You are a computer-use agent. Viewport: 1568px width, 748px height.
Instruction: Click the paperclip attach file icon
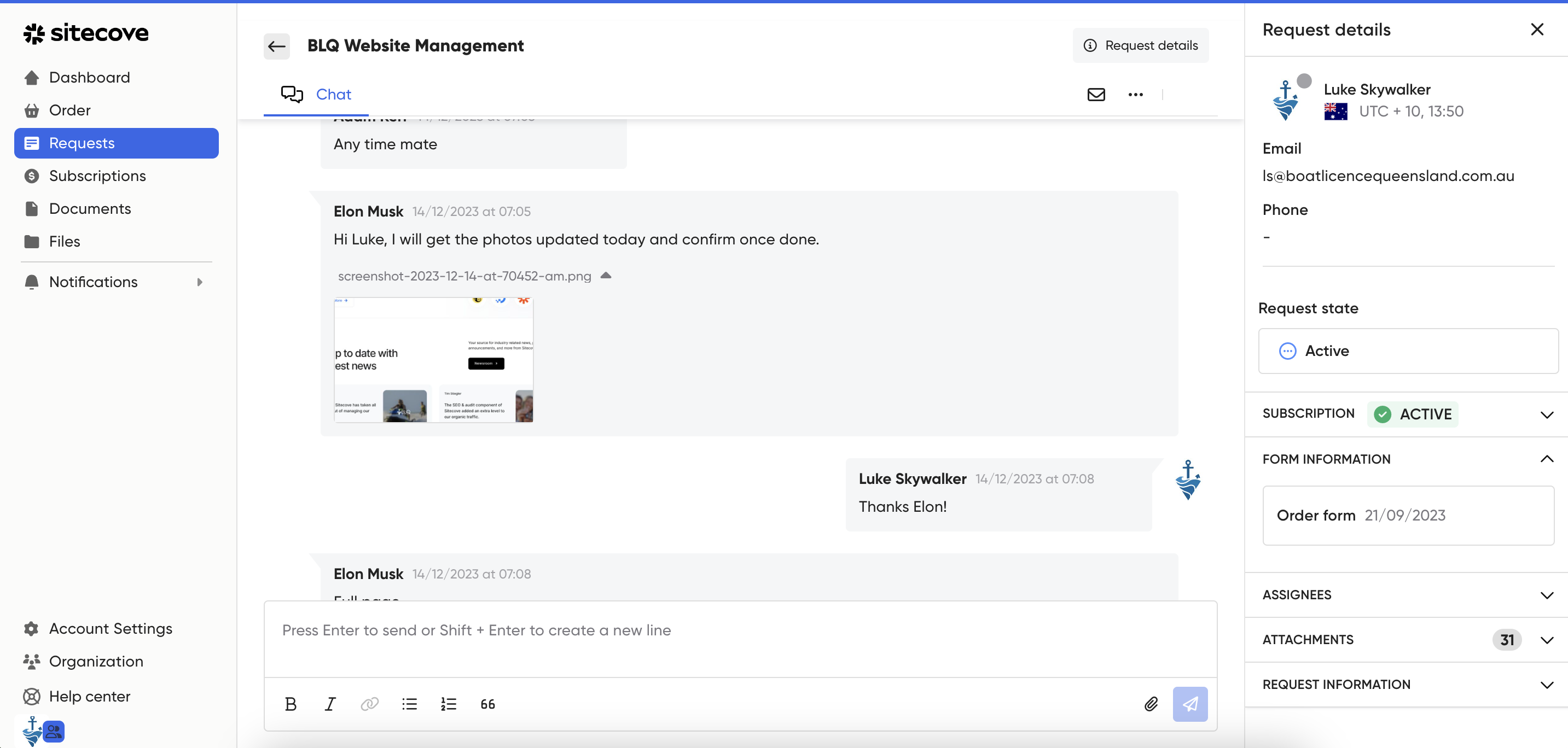pos(1151,704)
